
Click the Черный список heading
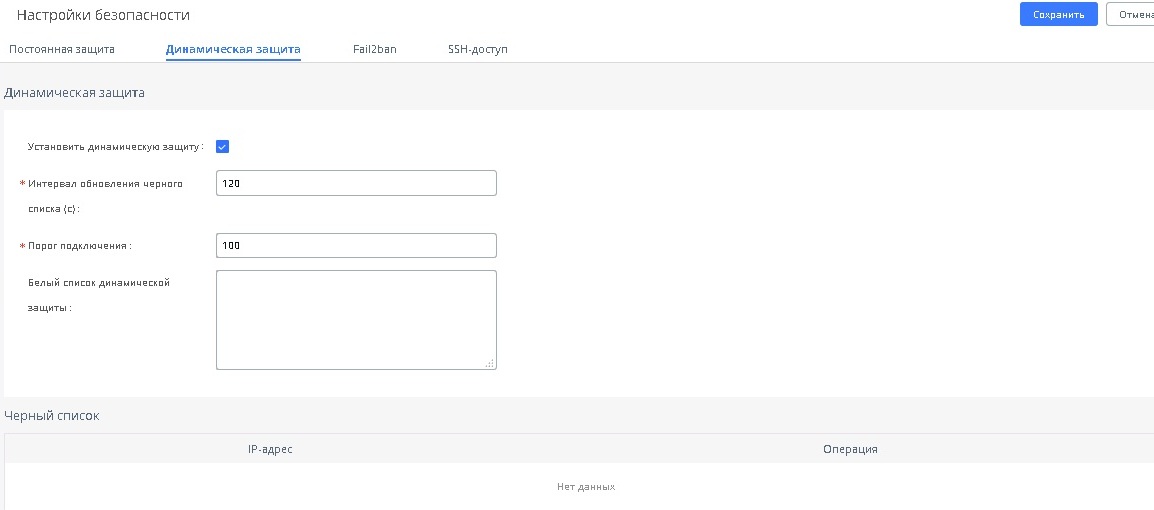coord(52,416)
